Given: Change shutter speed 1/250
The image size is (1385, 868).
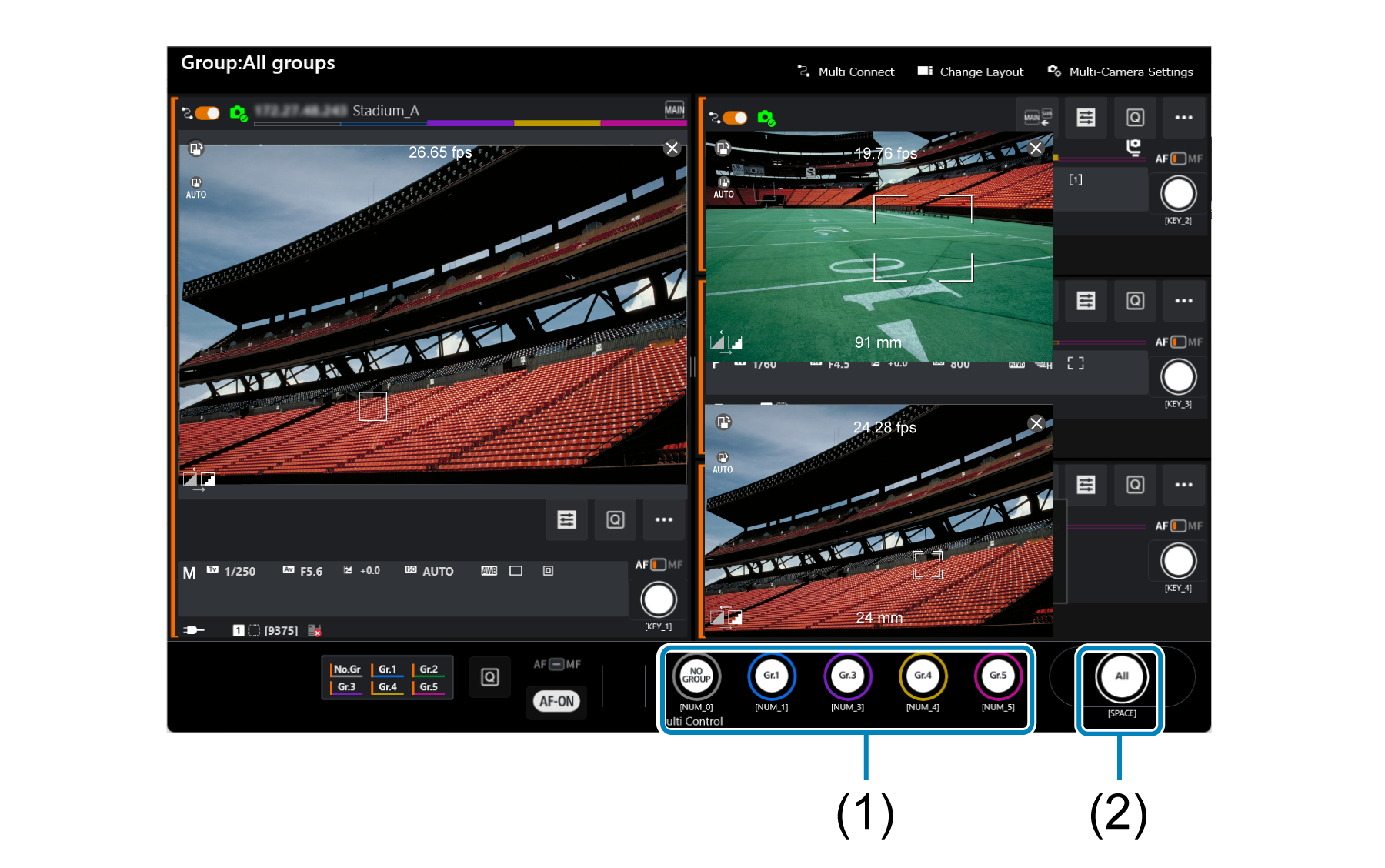Looking at the screenshot, I should [232, 571].
